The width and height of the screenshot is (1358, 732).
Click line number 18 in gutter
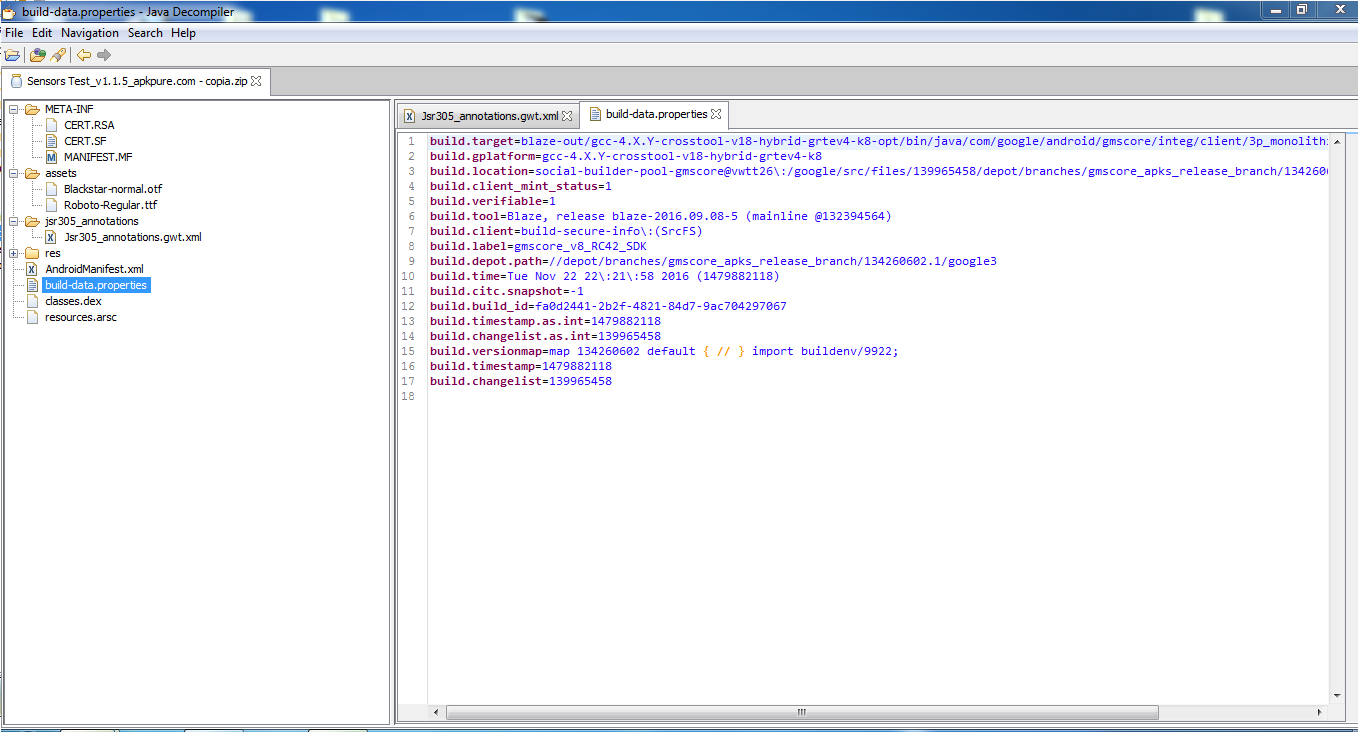click(x=407, y=396)
